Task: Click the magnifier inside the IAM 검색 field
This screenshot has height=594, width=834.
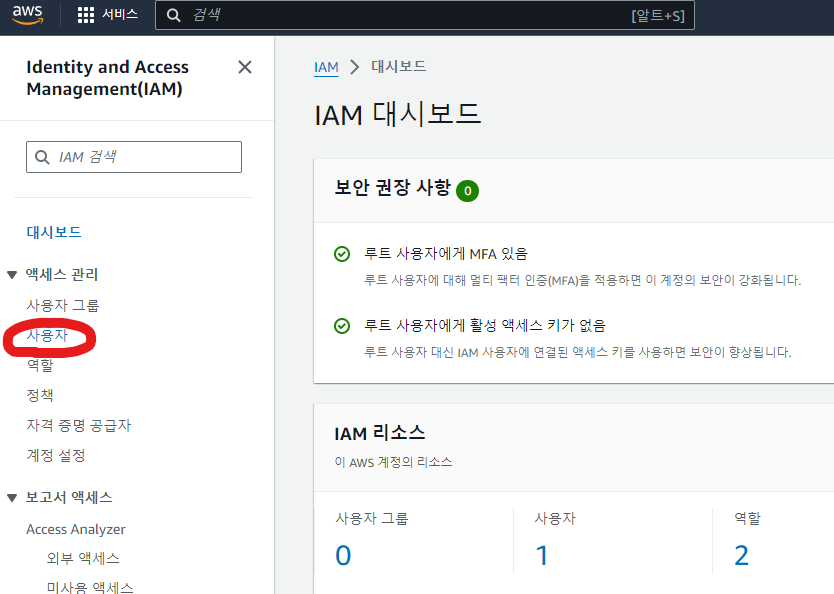Action: click(41, 157)
